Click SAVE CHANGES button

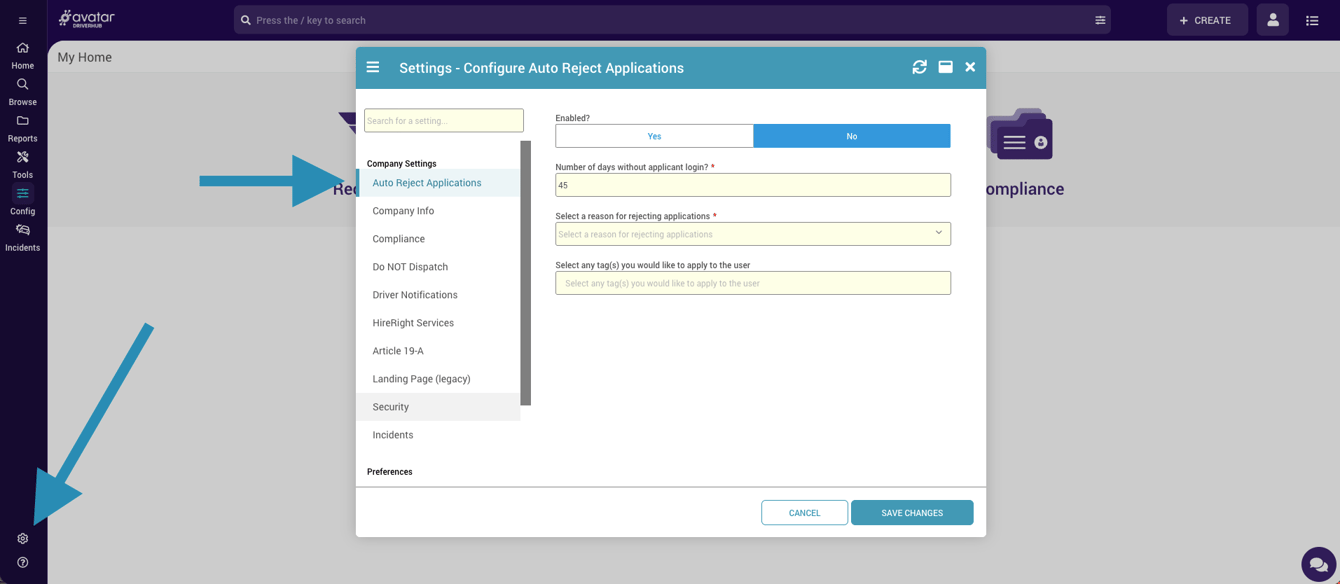912,513
